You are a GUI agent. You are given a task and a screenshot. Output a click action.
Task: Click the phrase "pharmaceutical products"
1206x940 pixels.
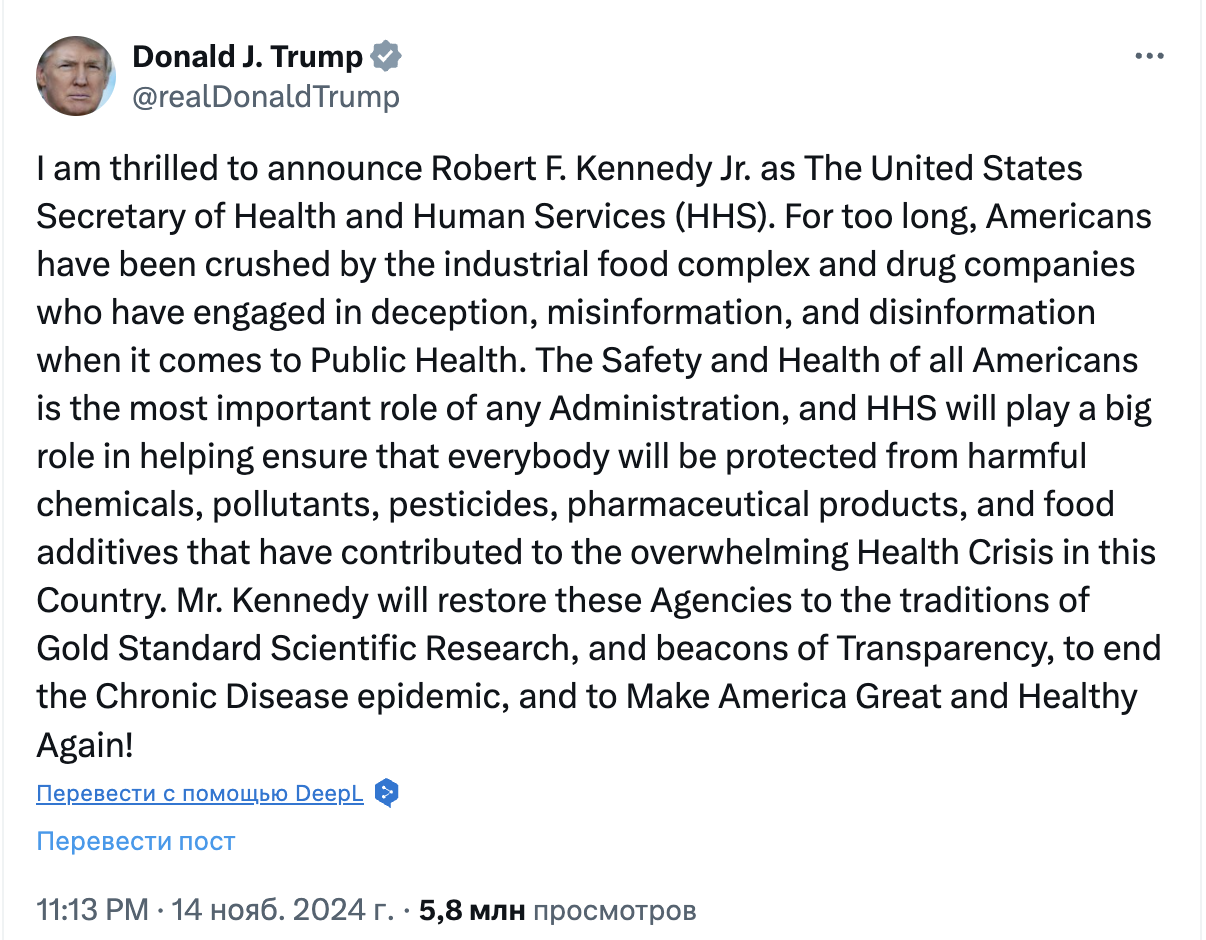(763, 505)
